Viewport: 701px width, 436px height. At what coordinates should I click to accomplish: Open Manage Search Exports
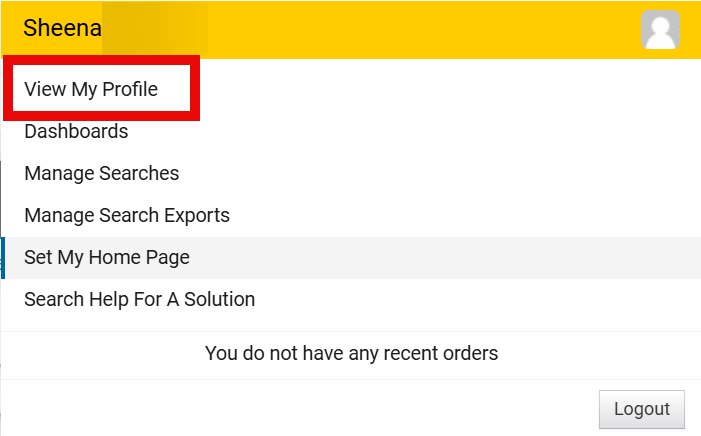click(127, 216)
